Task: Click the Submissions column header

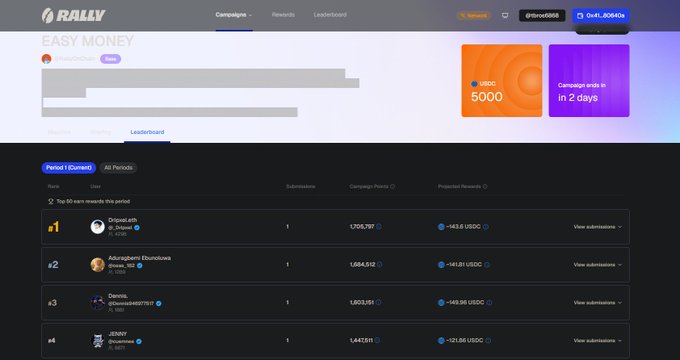Action: tap(301, 187)
